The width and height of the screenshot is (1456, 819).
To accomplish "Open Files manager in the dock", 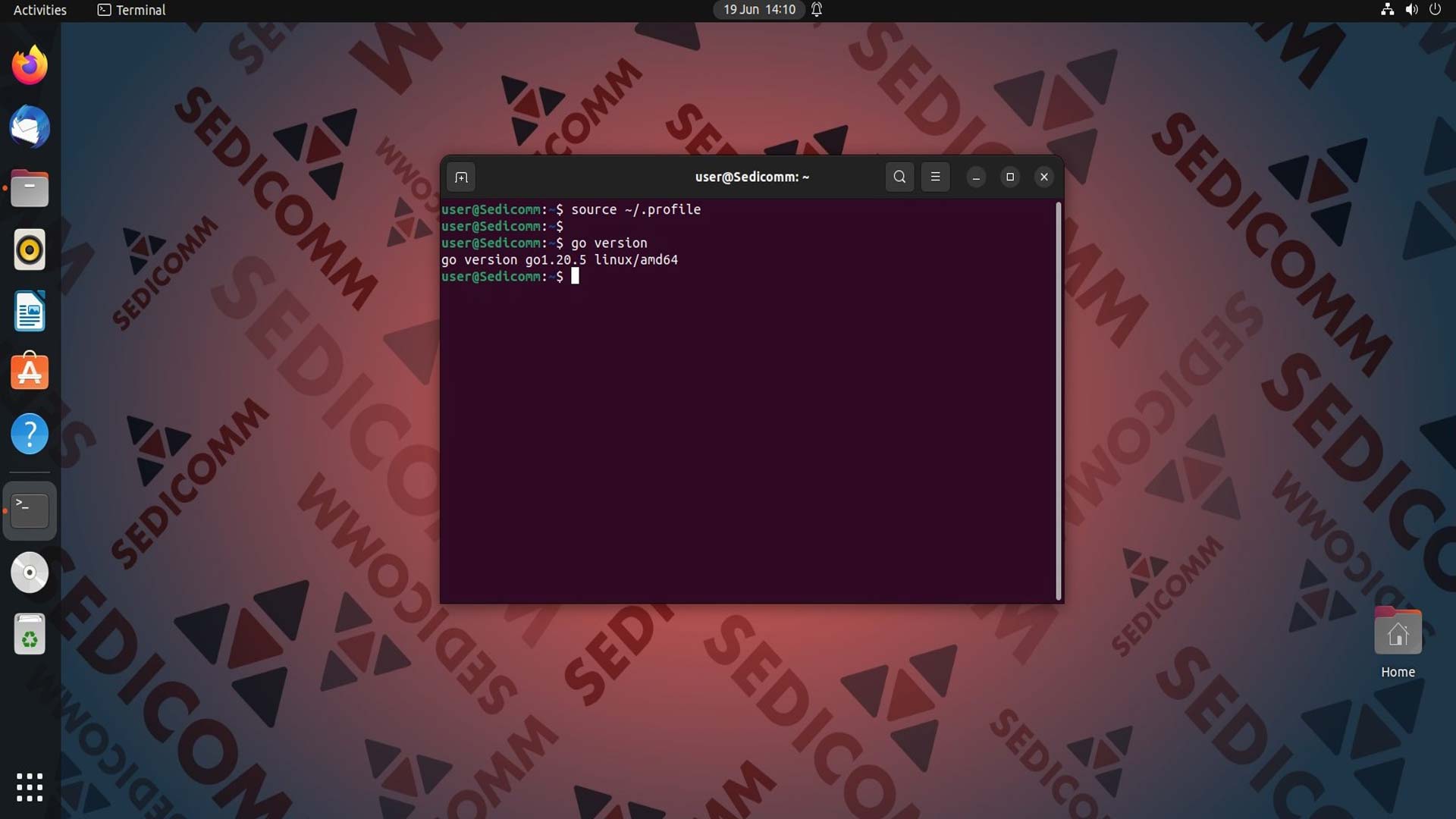I will coord(30,188).
